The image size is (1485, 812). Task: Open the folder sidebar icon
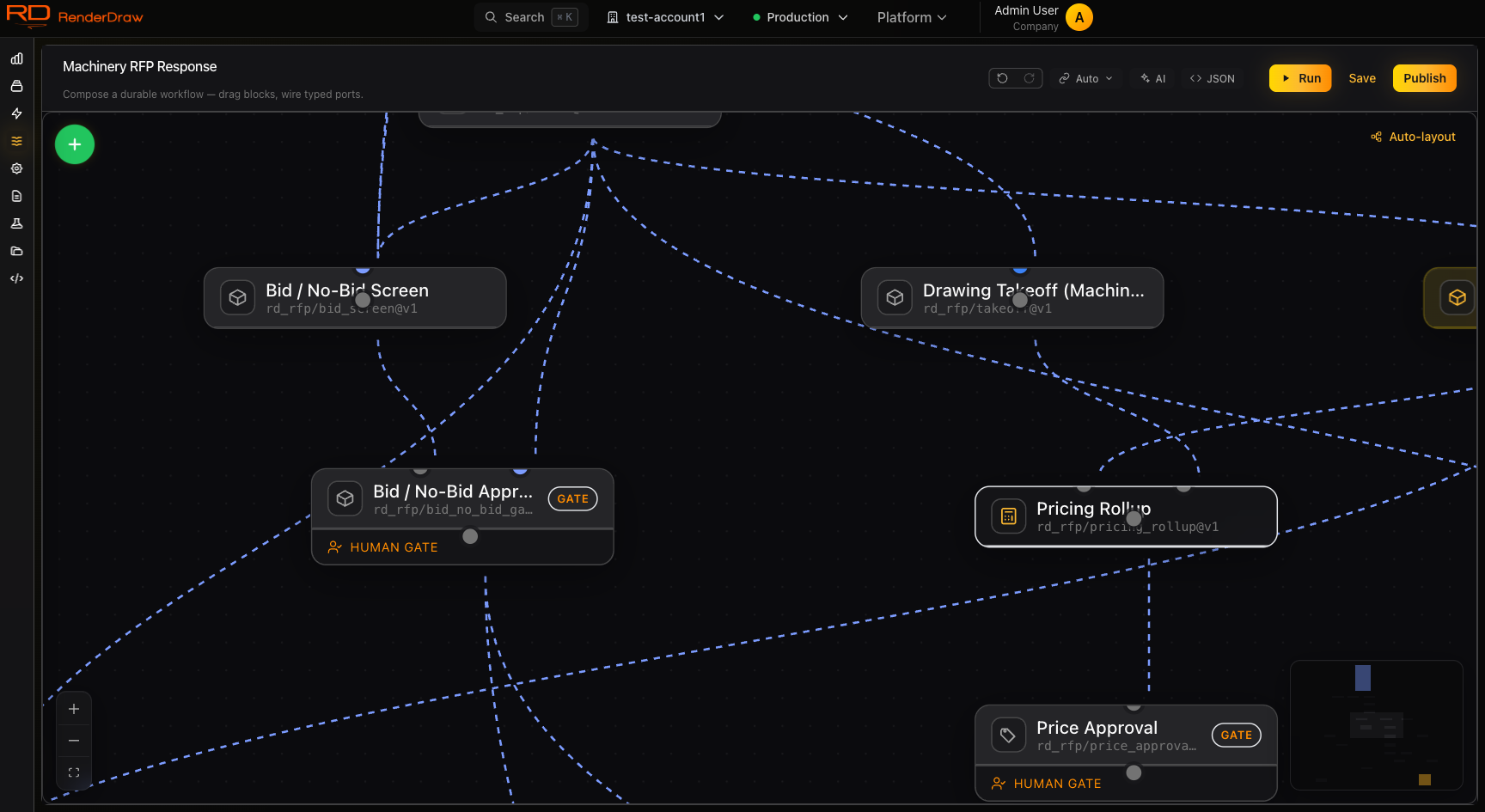[x=16, y=251]
